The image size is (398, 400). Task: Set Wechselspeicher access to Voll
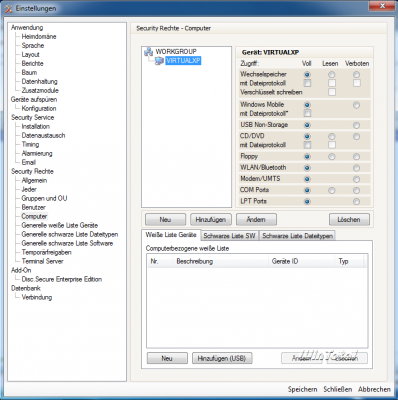[x=307, y=74]
